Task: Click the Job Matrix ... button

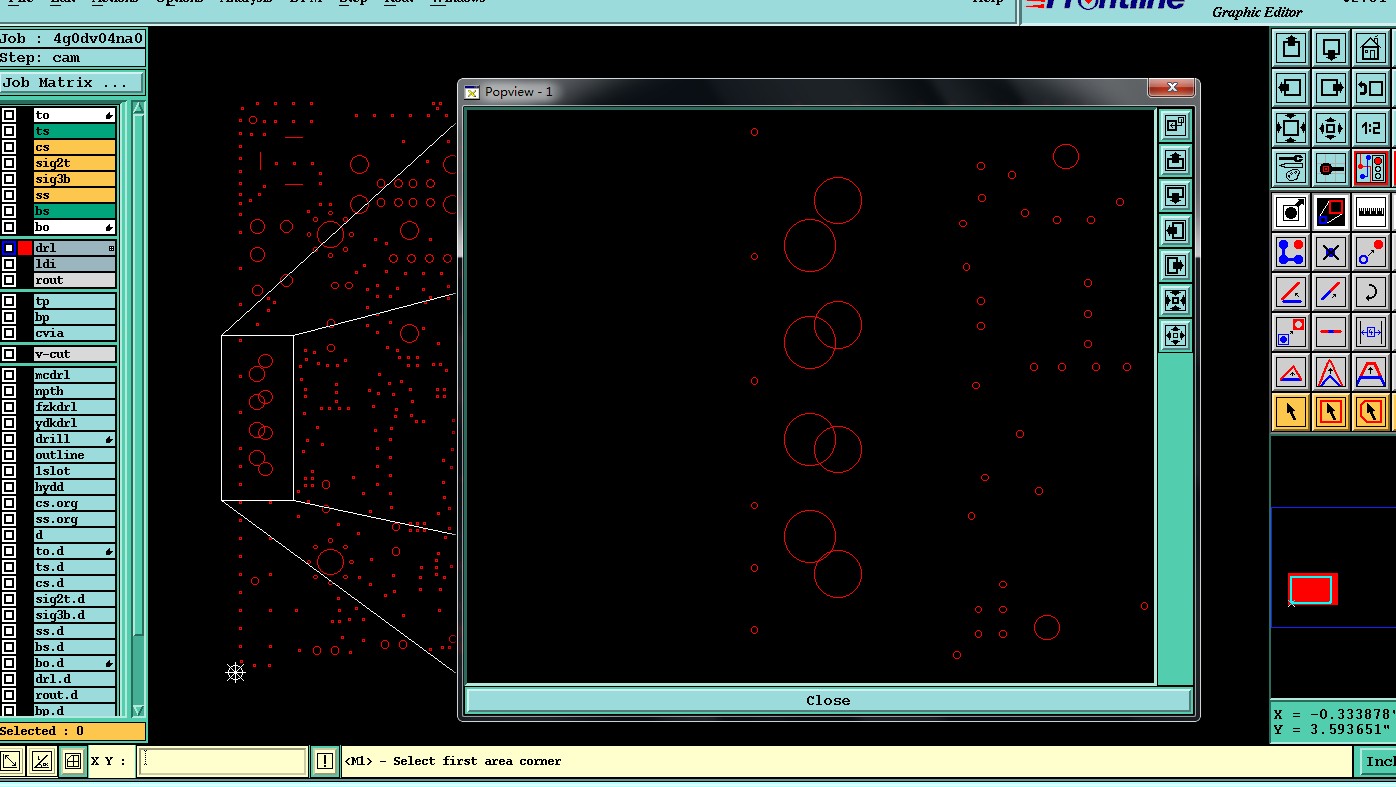Action: tap(72, 83)
